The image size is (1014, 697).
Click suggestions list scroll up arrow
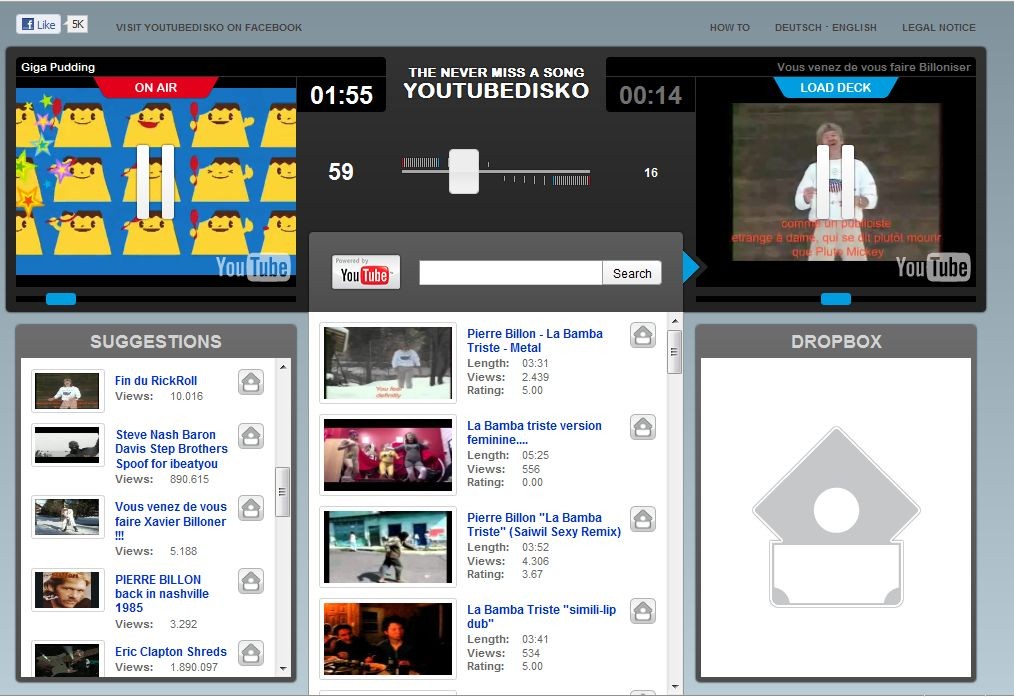(283, 367)
